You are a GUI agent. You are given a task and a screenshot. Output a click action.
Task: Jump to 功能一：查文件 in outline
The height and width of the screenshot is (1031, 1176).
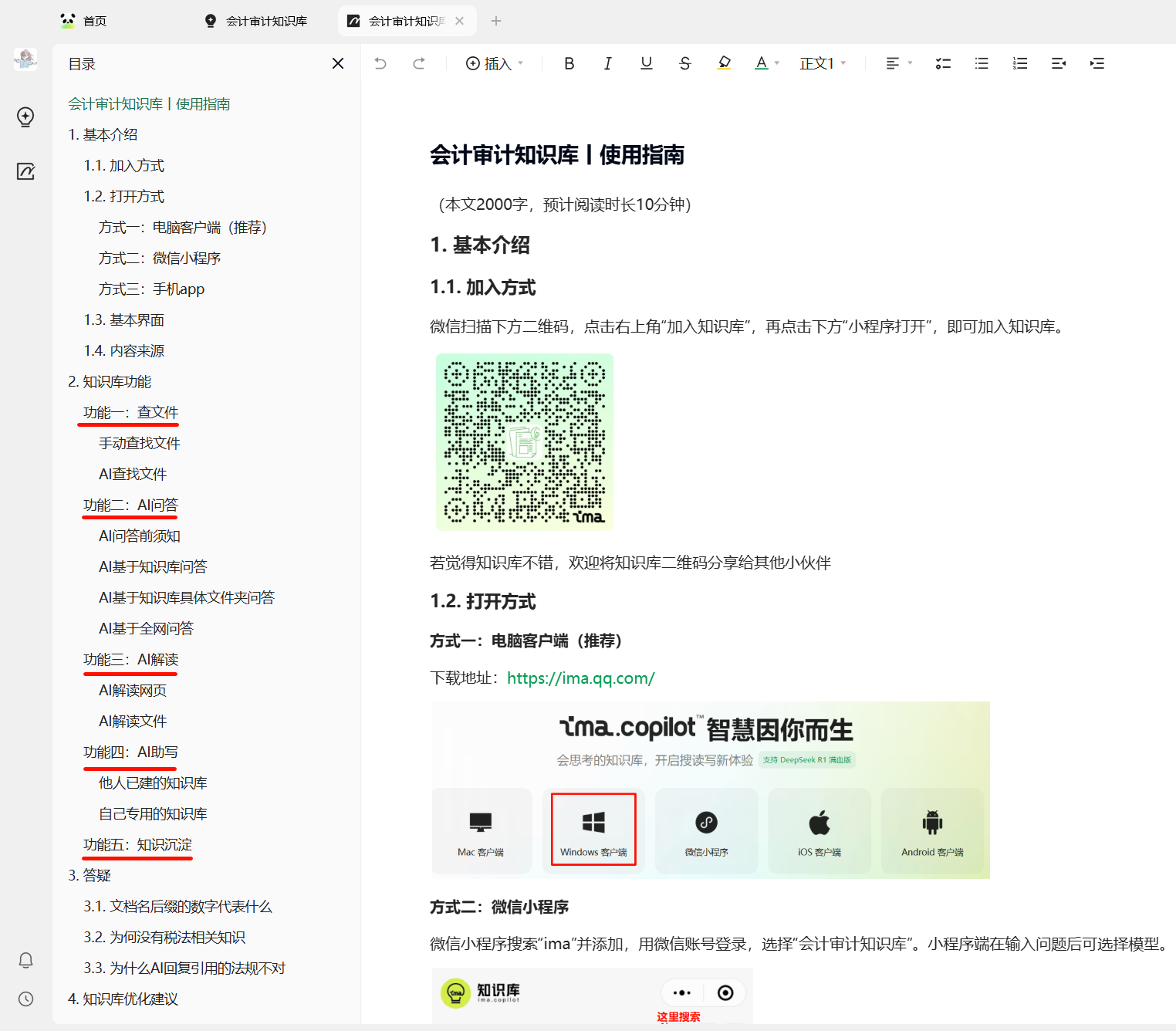[x=130, y=413]
